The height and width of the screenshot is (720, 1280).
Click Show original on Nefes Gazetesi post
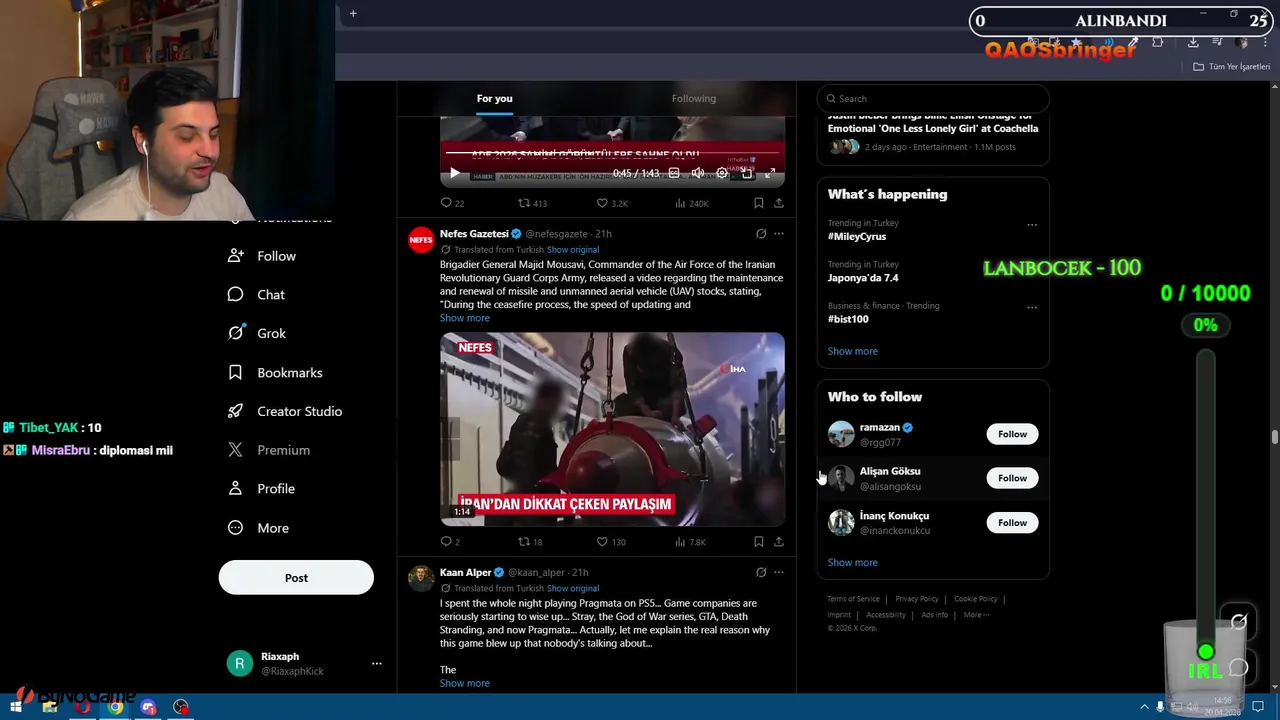tap(573, 250)
